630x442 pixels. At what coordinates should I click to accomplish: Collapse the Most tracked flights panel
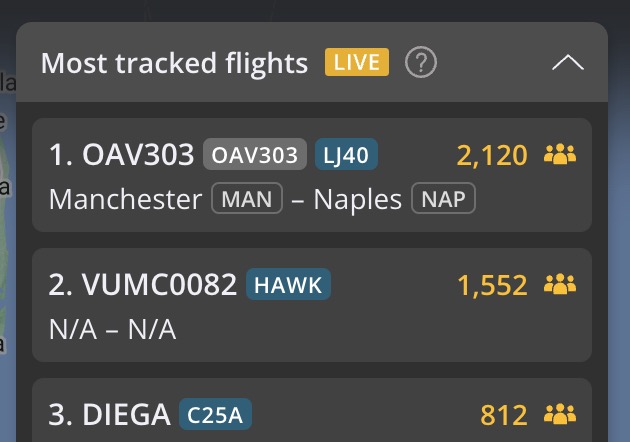click(567, 63)
